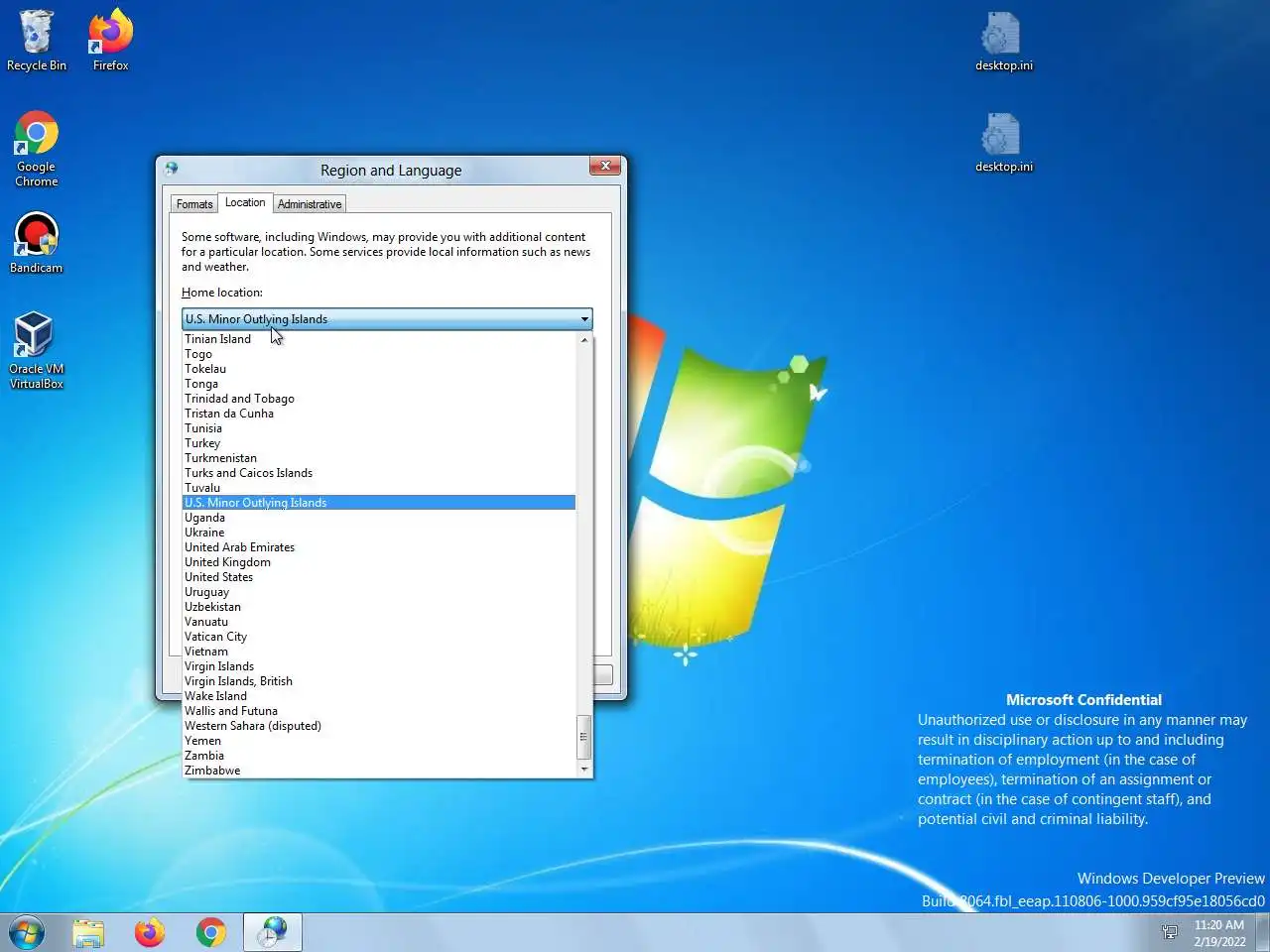Choose Western Sahara (disputed)
The width and height of the screenshot is (1270, 952).
coord(379,726)
